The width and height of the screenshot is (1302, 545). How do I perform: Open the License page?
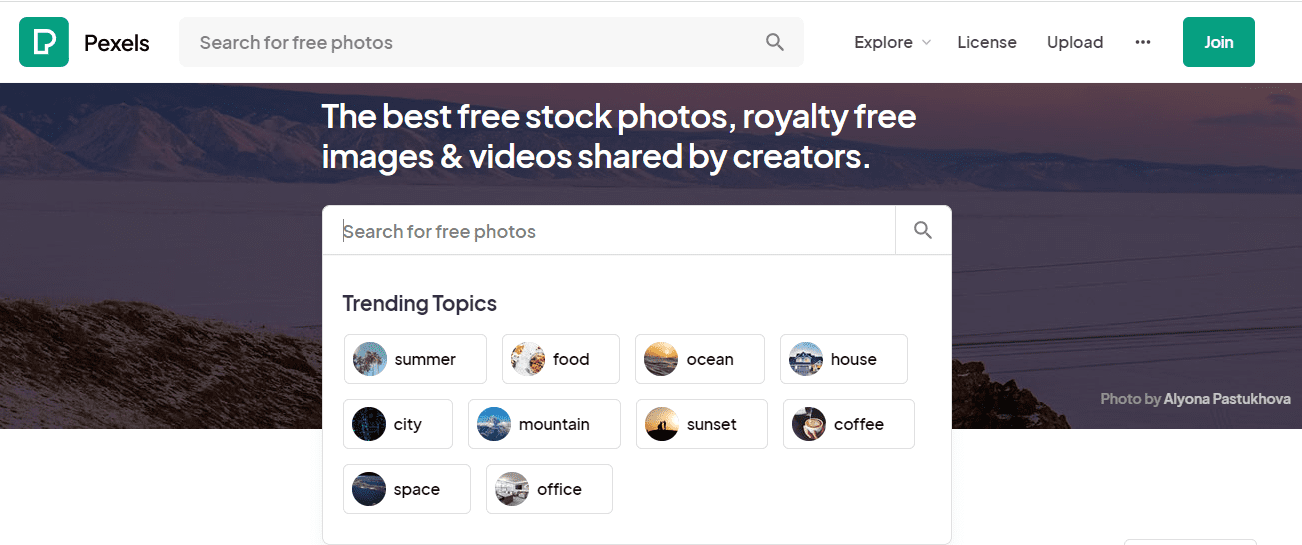coord(987,42)
